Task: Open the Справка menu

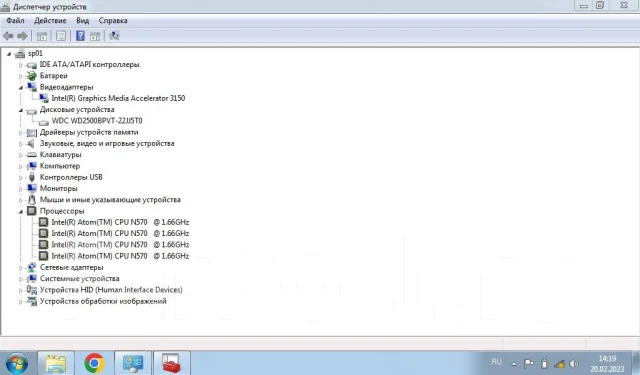Action: (113, 20)
